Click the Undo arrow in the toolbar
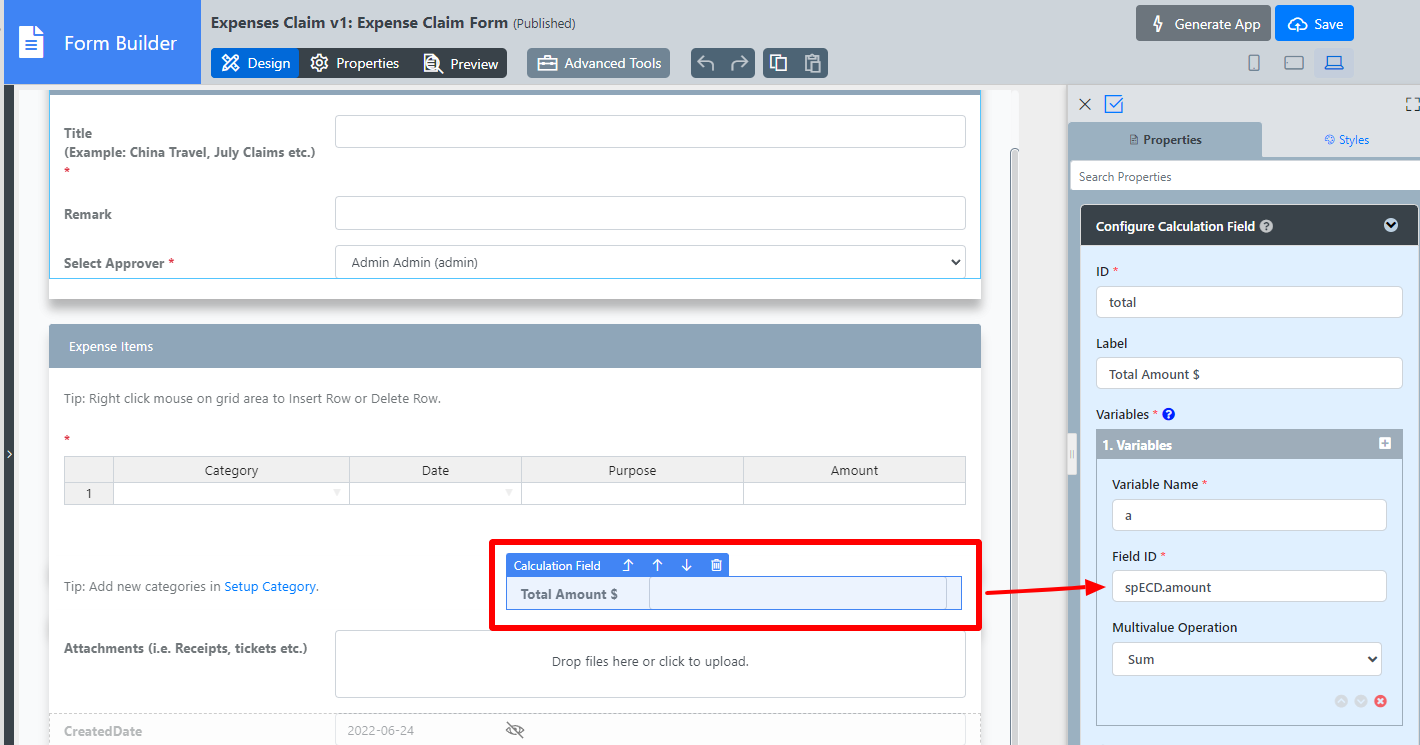1420x745 pixels. (x=706, y=63)
